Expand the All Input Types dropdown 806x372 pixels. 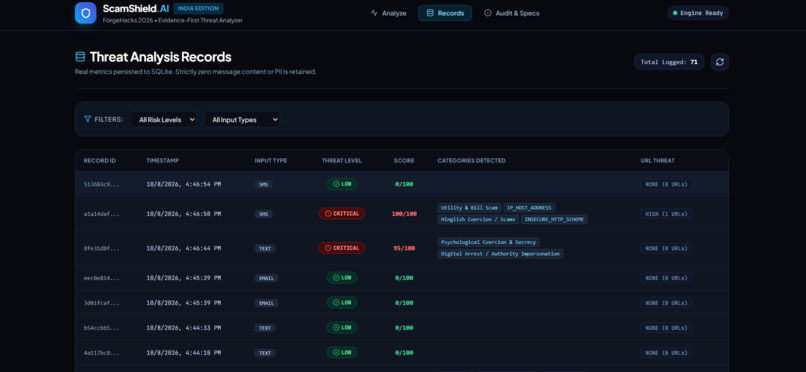(242, 120)
